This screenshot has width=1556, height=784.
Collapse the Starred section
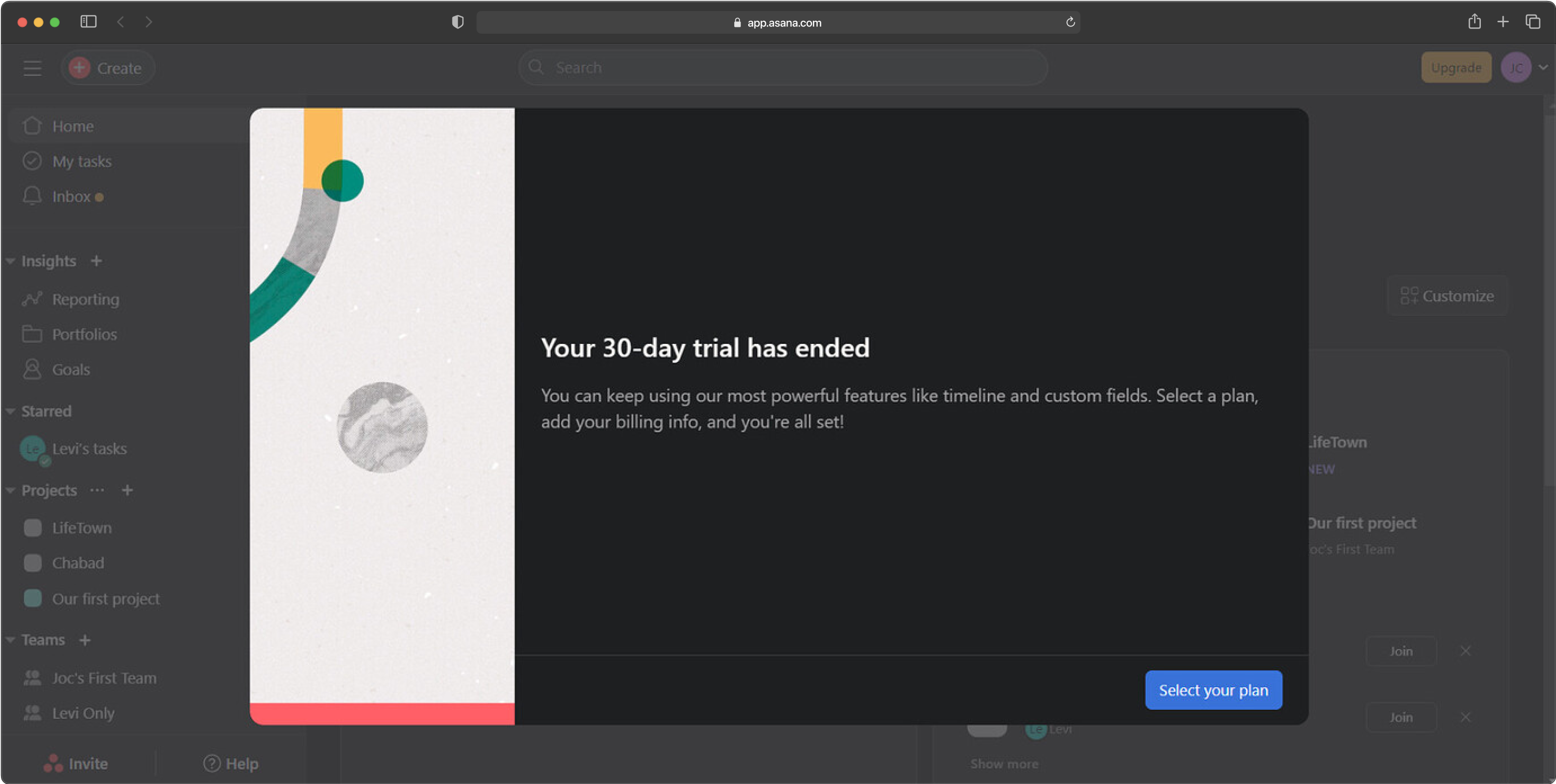[10, 411]
